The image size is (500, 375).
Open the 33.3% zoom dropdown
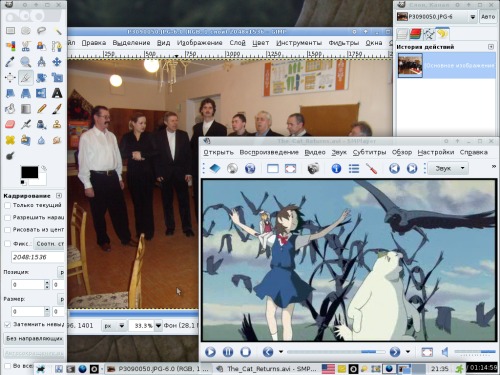click(158, 325)
